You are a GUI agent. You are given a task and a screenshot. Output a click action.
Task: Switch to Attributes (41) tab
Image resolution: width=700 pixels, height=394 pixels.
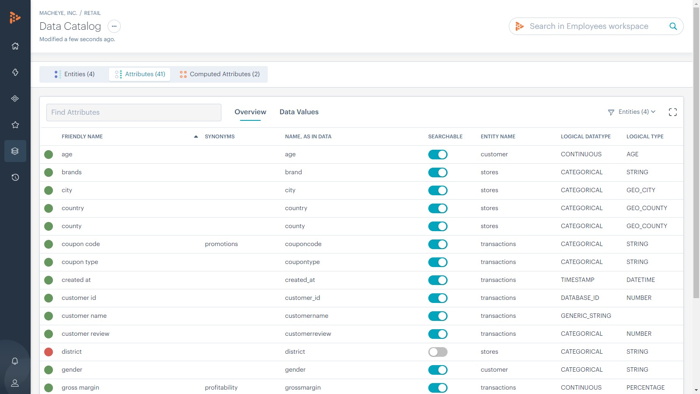tap(140, 74)
